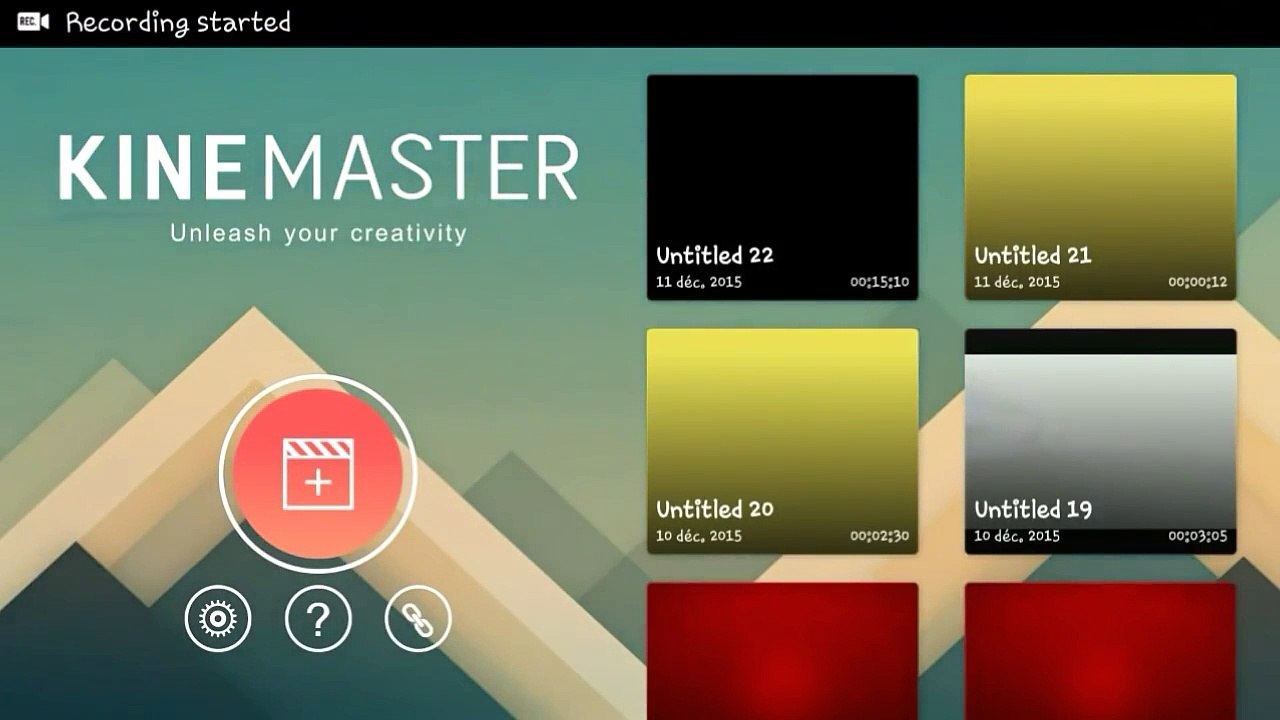The height and width of the screenshot is (720, 1280).
Task: Click the 00:03:05 duration label
Action: 1198,536
